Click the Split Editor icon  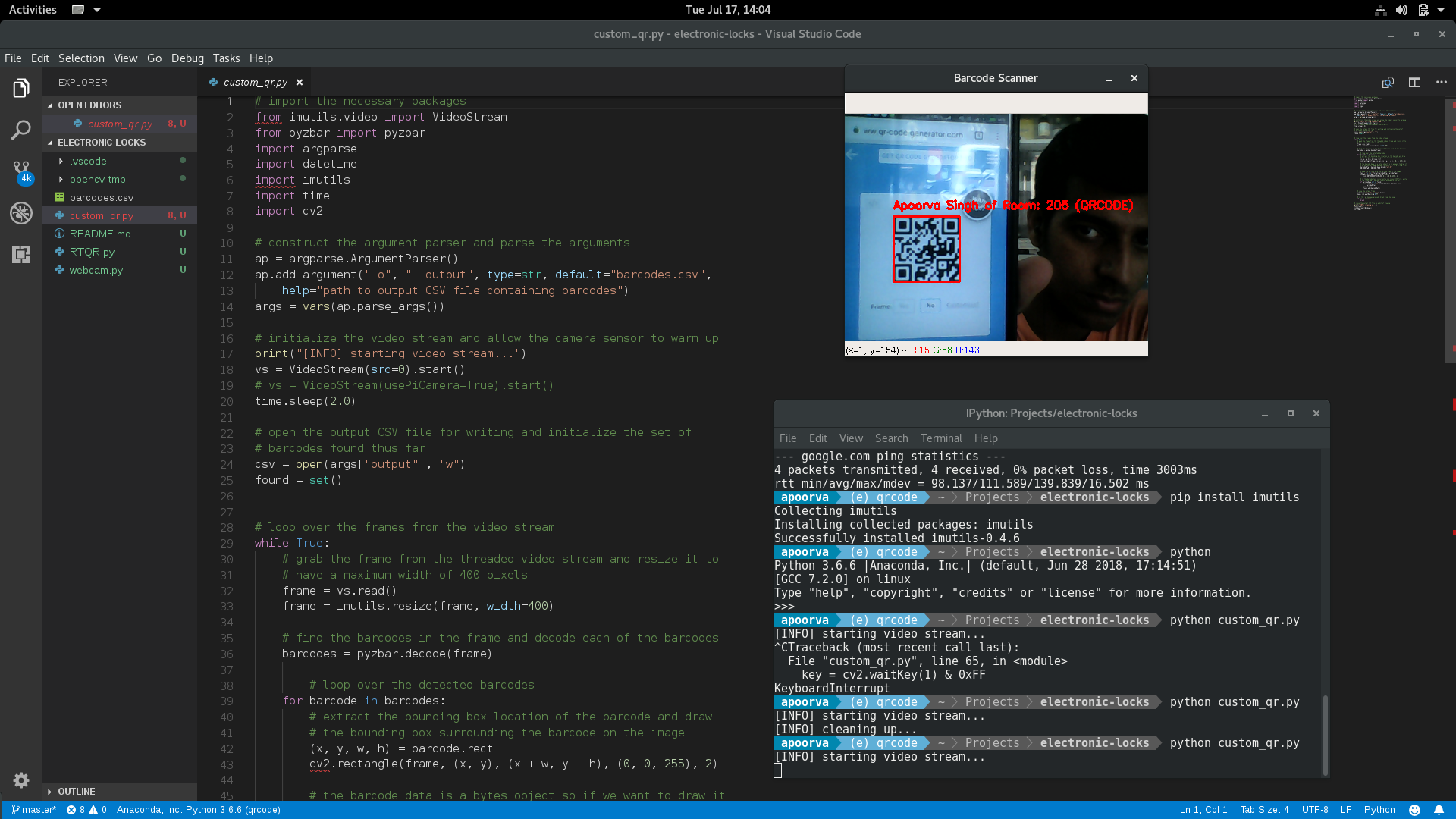[x=1414, y=82]
